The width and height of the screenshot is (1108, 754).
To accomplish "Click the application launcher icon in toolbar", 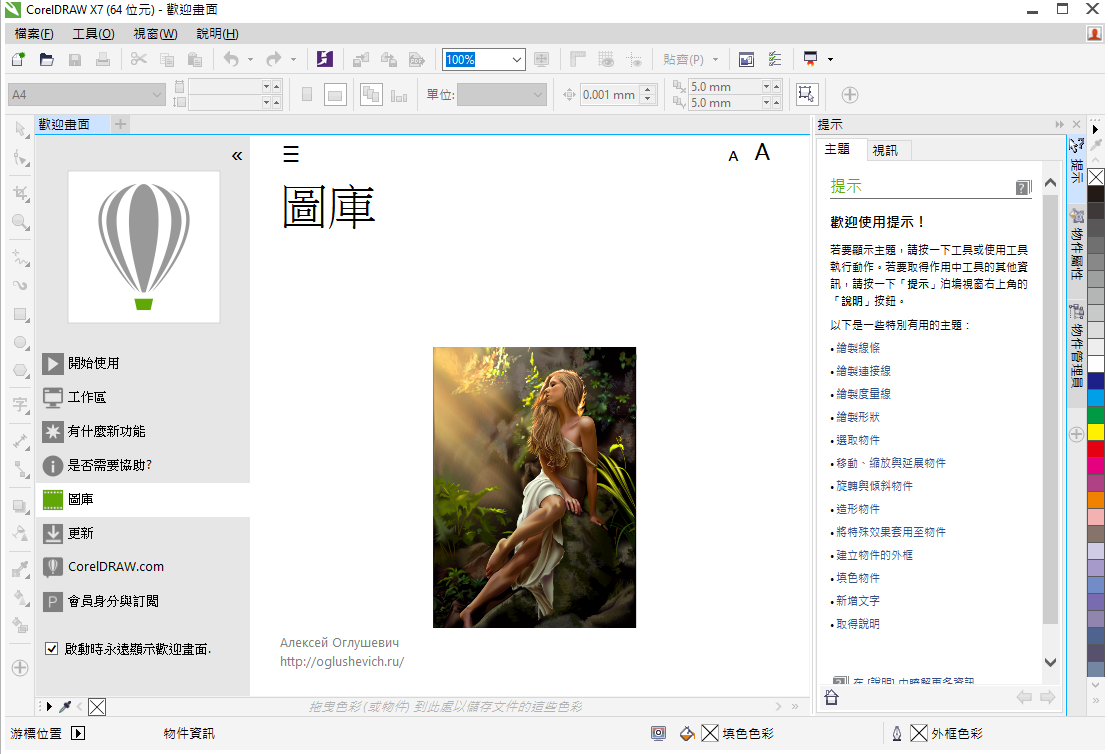I will pos(324,60).
